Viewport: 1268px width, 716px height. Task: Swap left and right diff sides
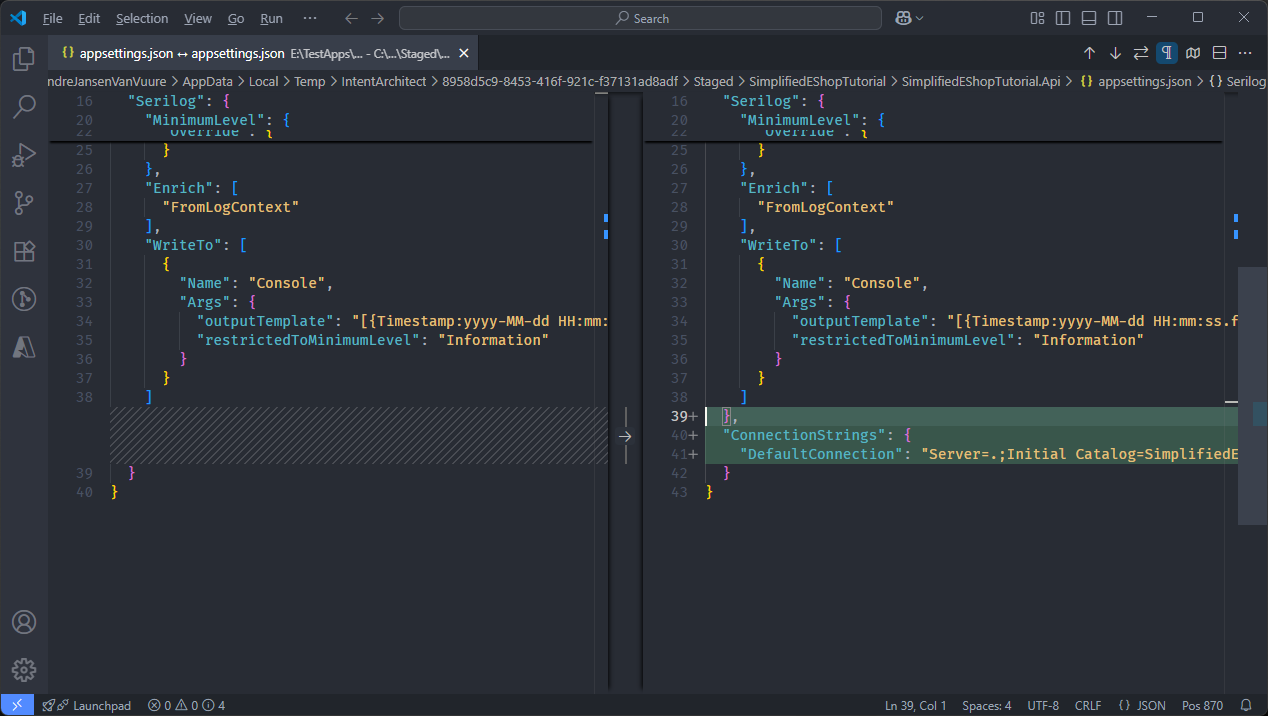tap(1141, 52)
